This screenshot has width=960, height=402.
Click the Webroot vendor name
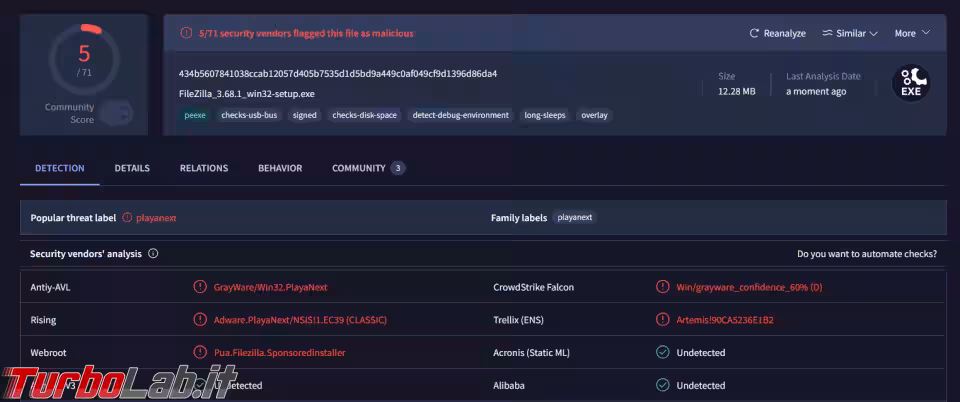48,353
